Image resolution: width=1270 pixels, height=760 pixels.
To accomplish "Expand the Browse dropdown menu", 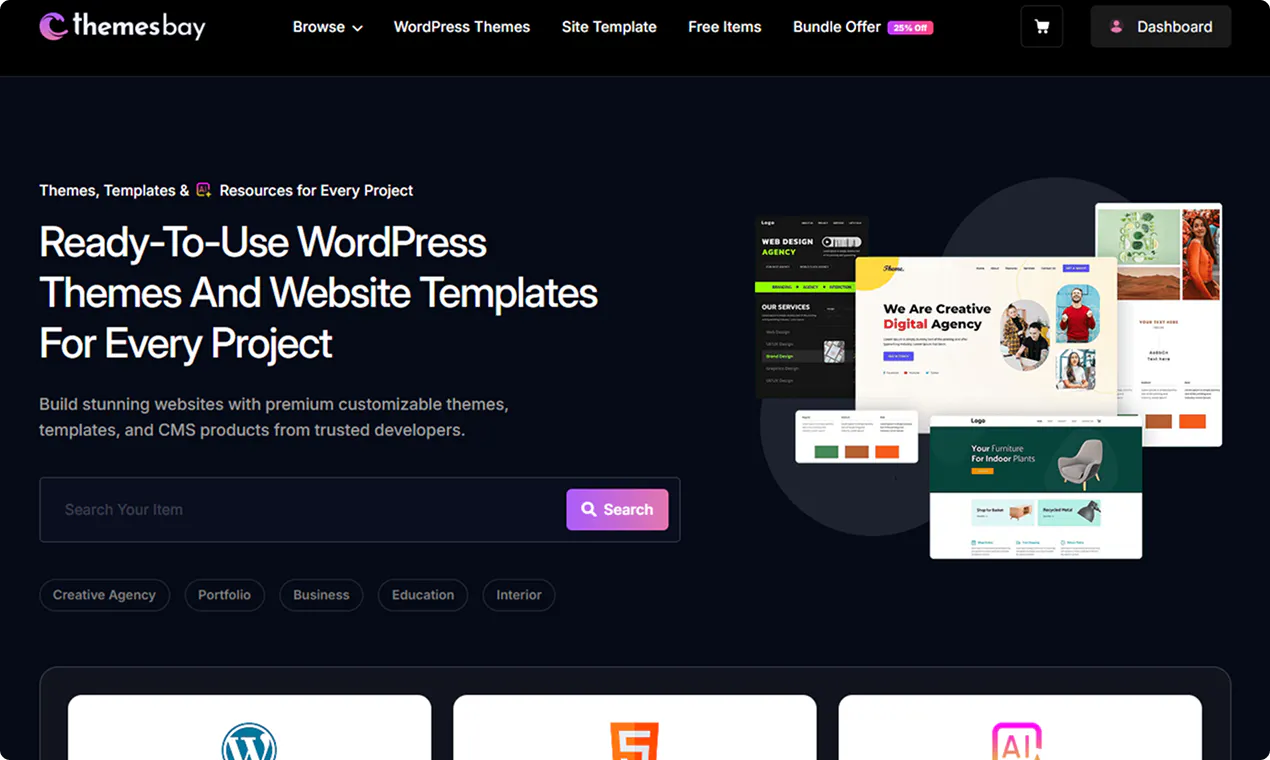I will [328, 27].
